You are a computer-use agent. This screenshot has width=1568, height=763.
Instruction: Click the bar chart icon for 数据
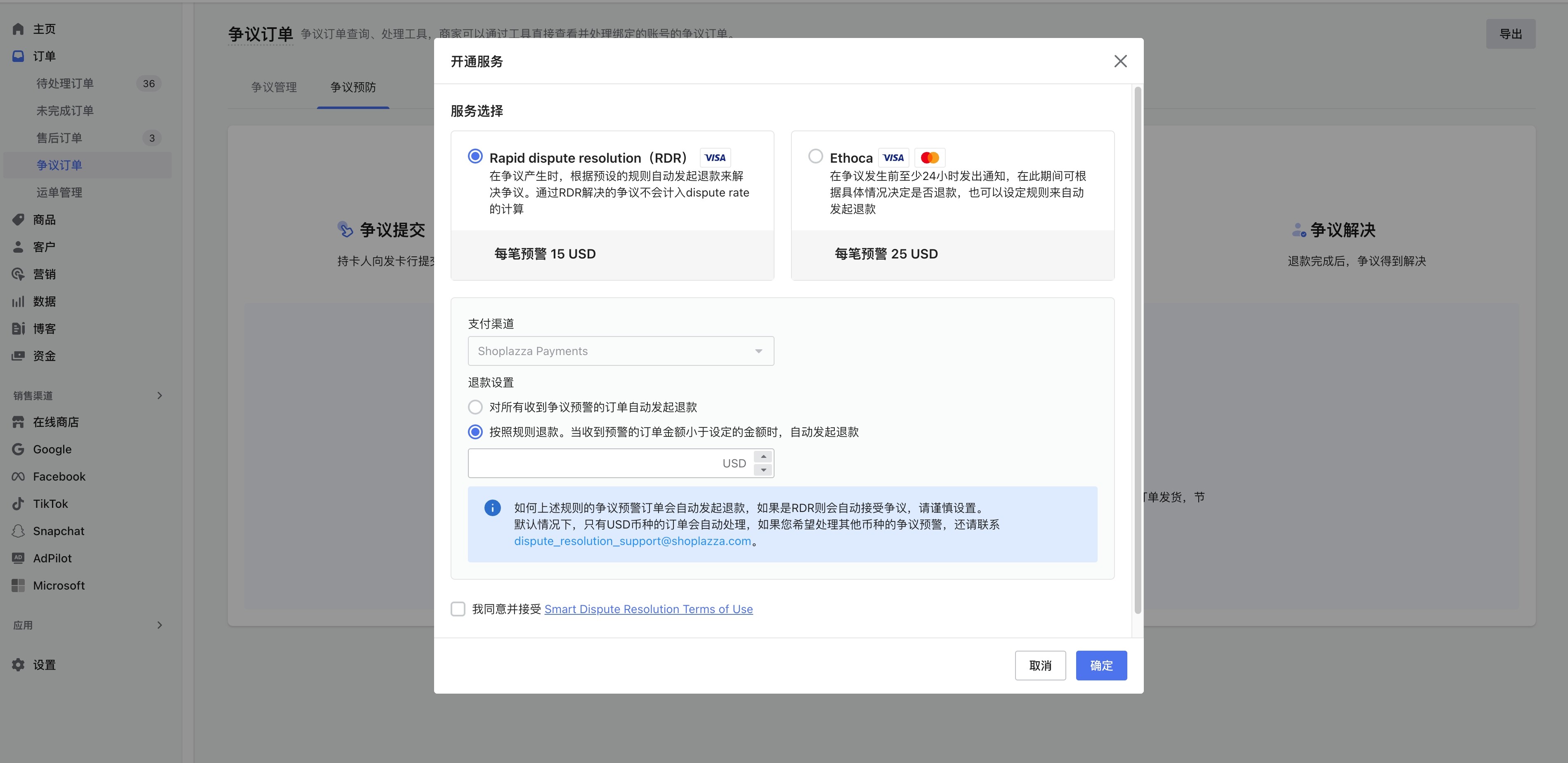pos(18,301)
